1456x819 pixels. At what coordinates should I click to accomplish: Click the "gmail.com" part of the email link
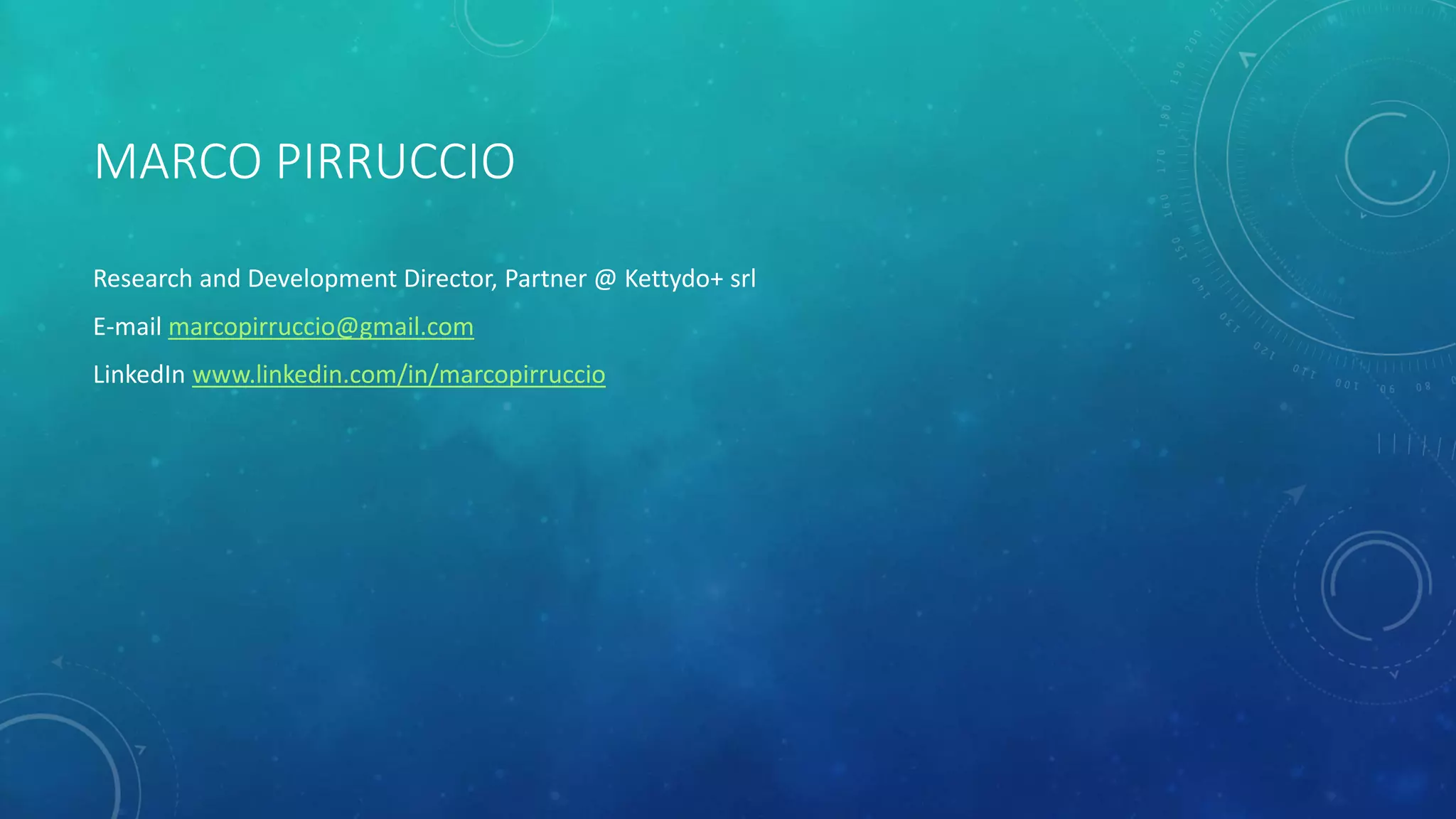click(416, 327)
